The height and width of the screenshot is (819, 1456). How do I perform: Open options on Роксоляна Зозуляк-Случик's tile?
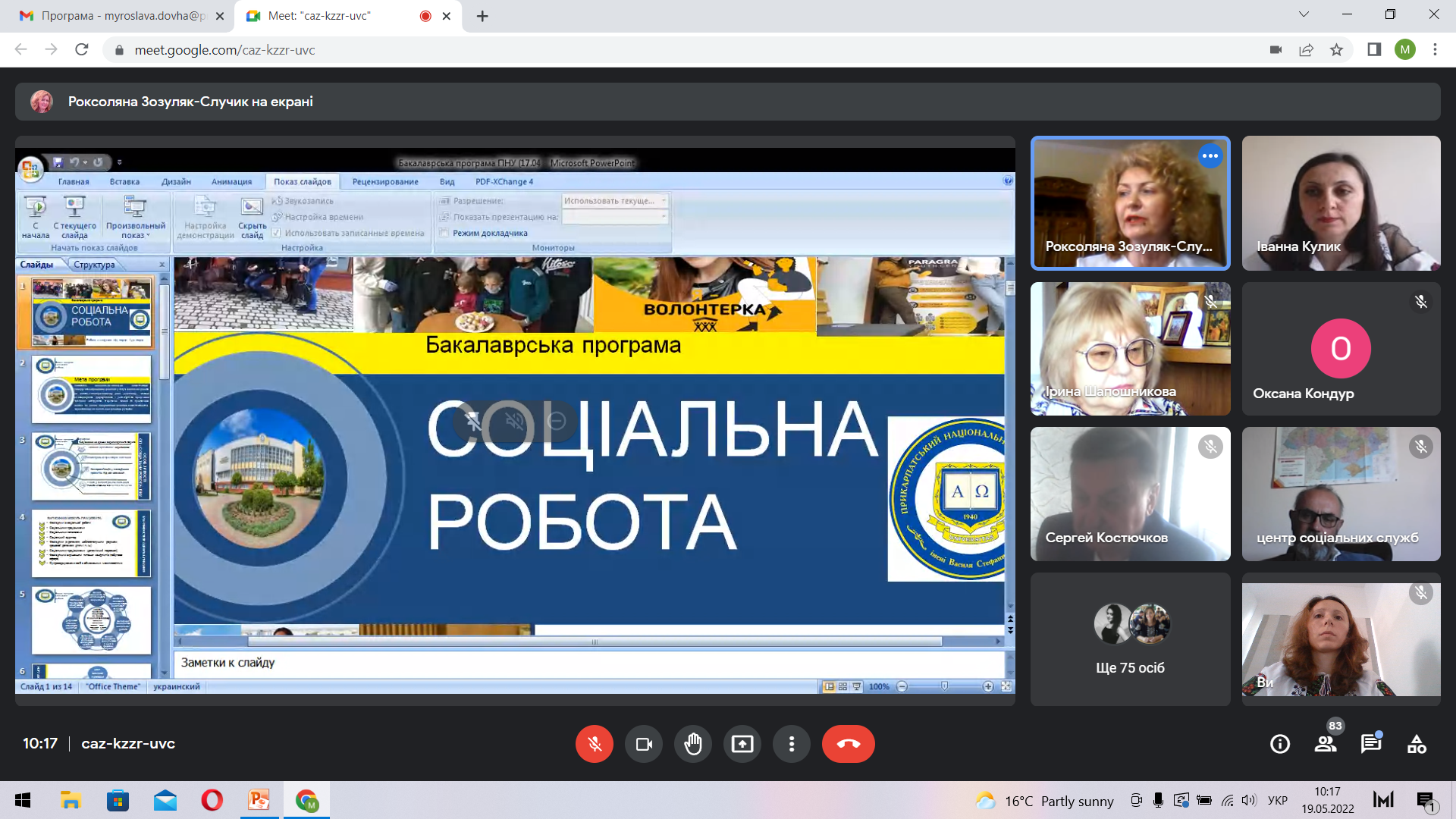[x=1210, y=156]
